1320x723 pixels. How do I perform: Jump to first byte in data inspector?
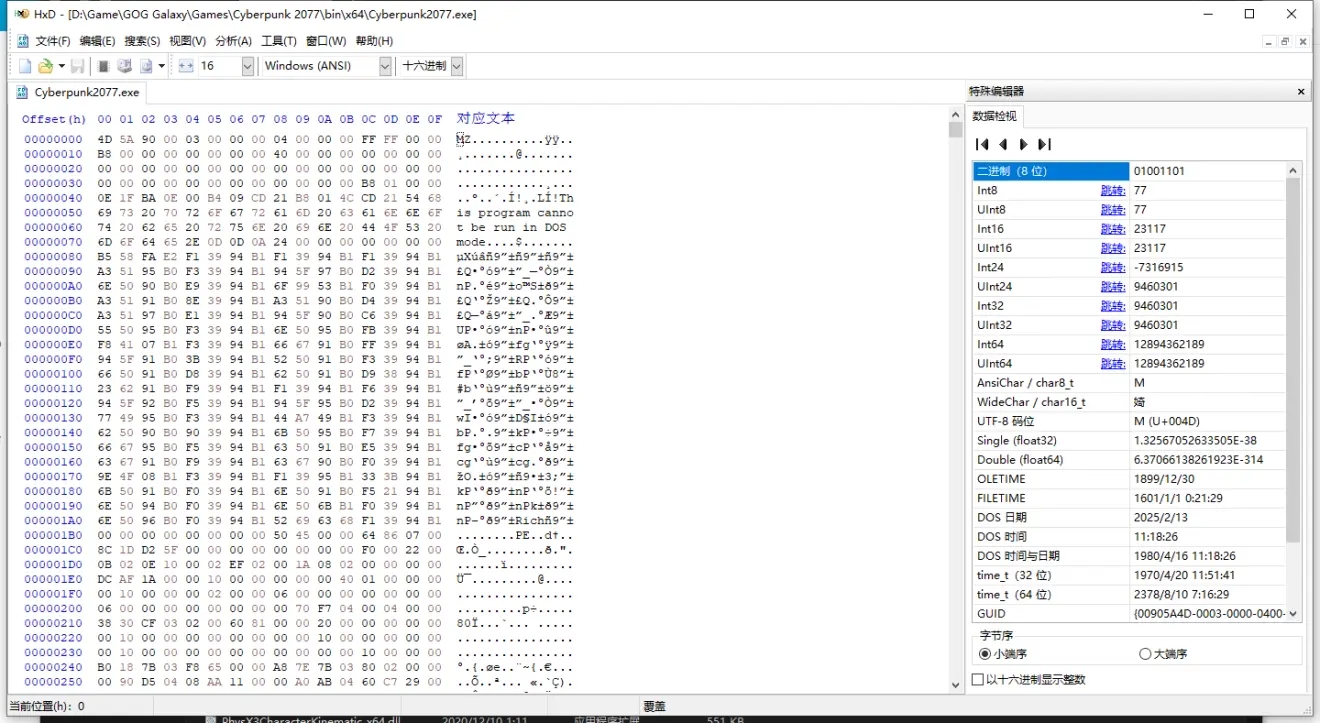982,144
